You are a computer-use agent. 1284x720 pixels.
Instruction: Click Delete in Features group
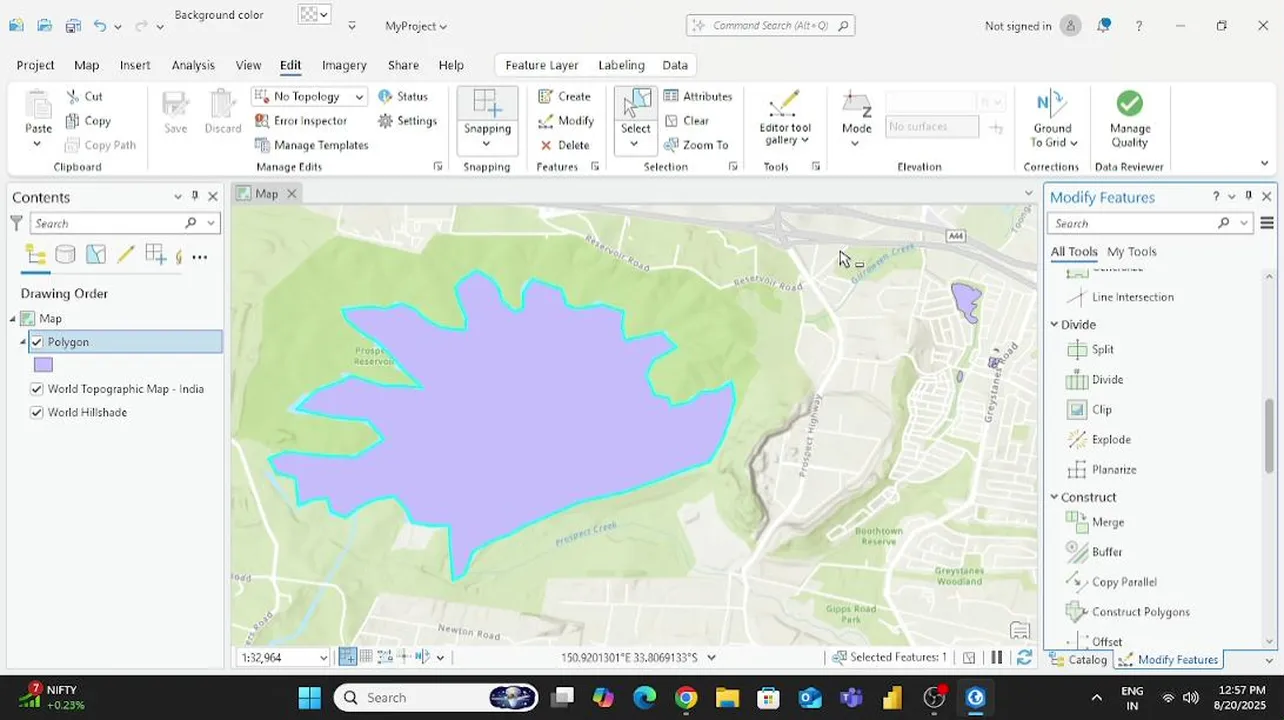coord(564,145)
